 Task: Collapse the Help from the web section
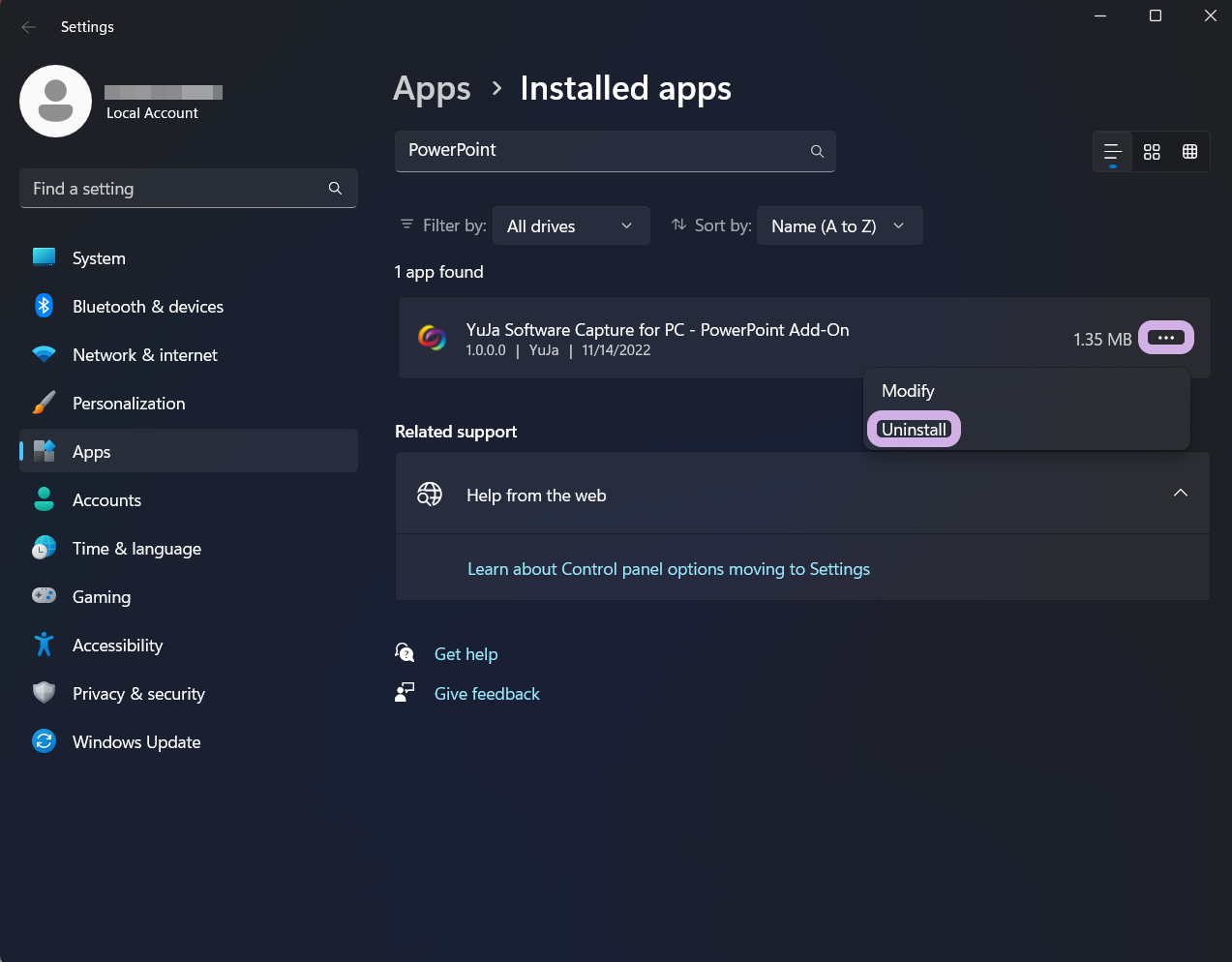[1181, 494]
